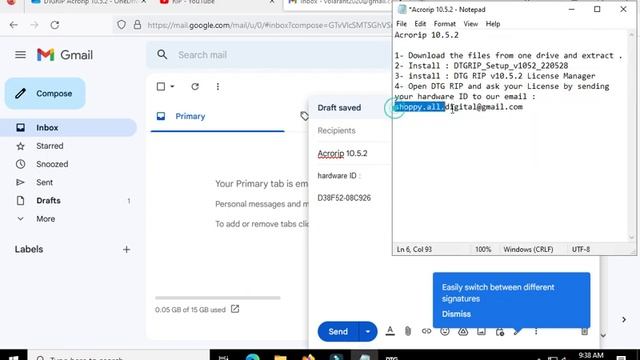This screenshot has width=640, height=360.
Task: Open Gmail main menu hamburger icon
Action: coord(20,55)
